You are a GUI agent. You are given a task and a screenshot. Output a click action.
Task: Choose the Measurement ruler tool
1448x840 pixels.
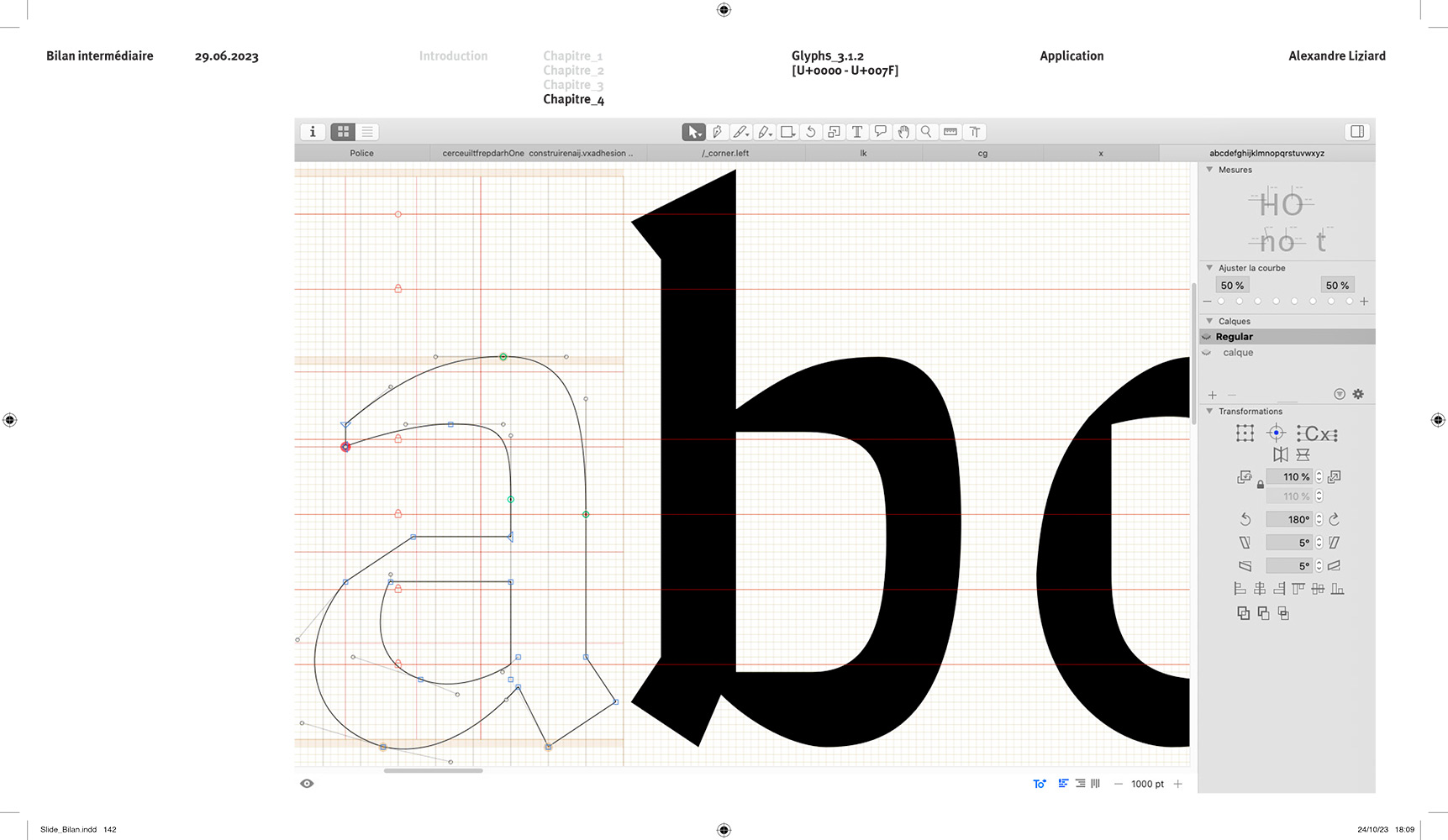tap(950, 132)
